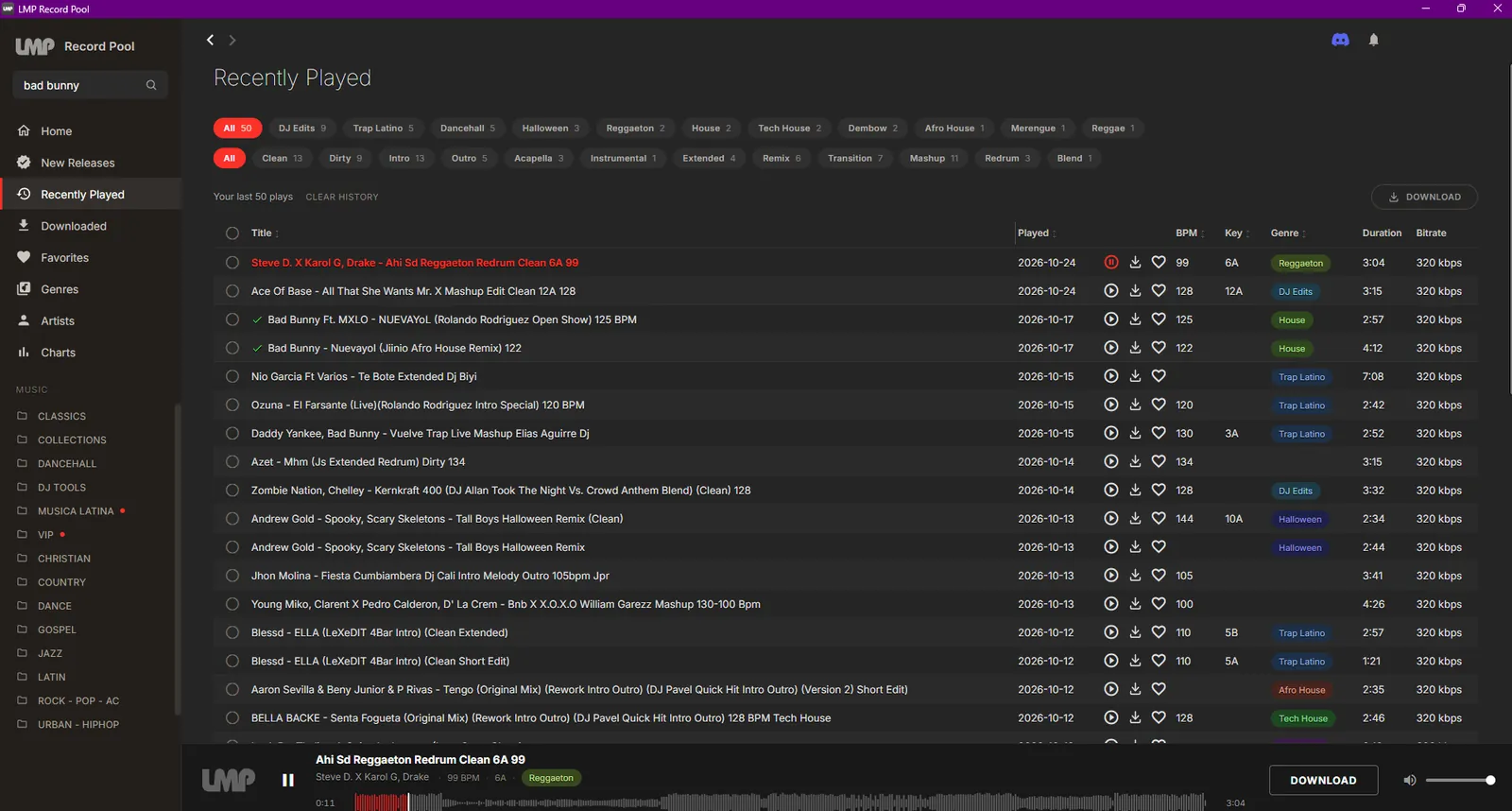Play the Azet Mhm Extended Redrum track

click(1111, 461)
